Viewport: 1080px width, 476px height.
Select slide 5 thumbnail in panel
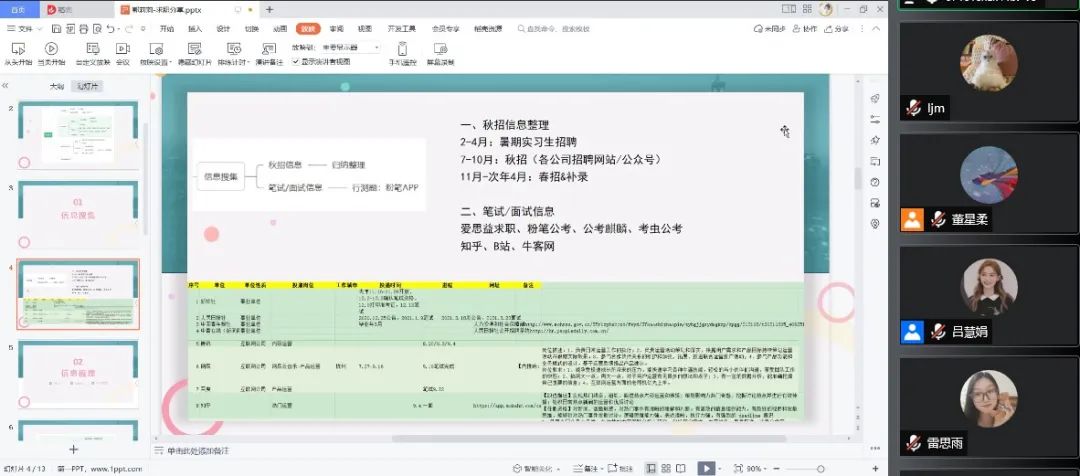click(x=78, y=374)
